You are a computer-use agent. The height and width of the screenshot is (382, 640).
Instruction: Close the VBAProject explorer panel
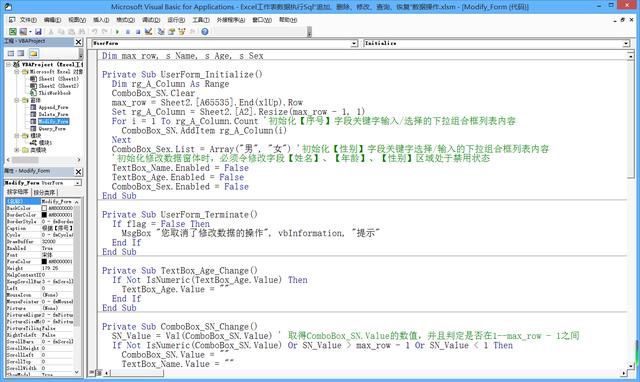point(78,42)
